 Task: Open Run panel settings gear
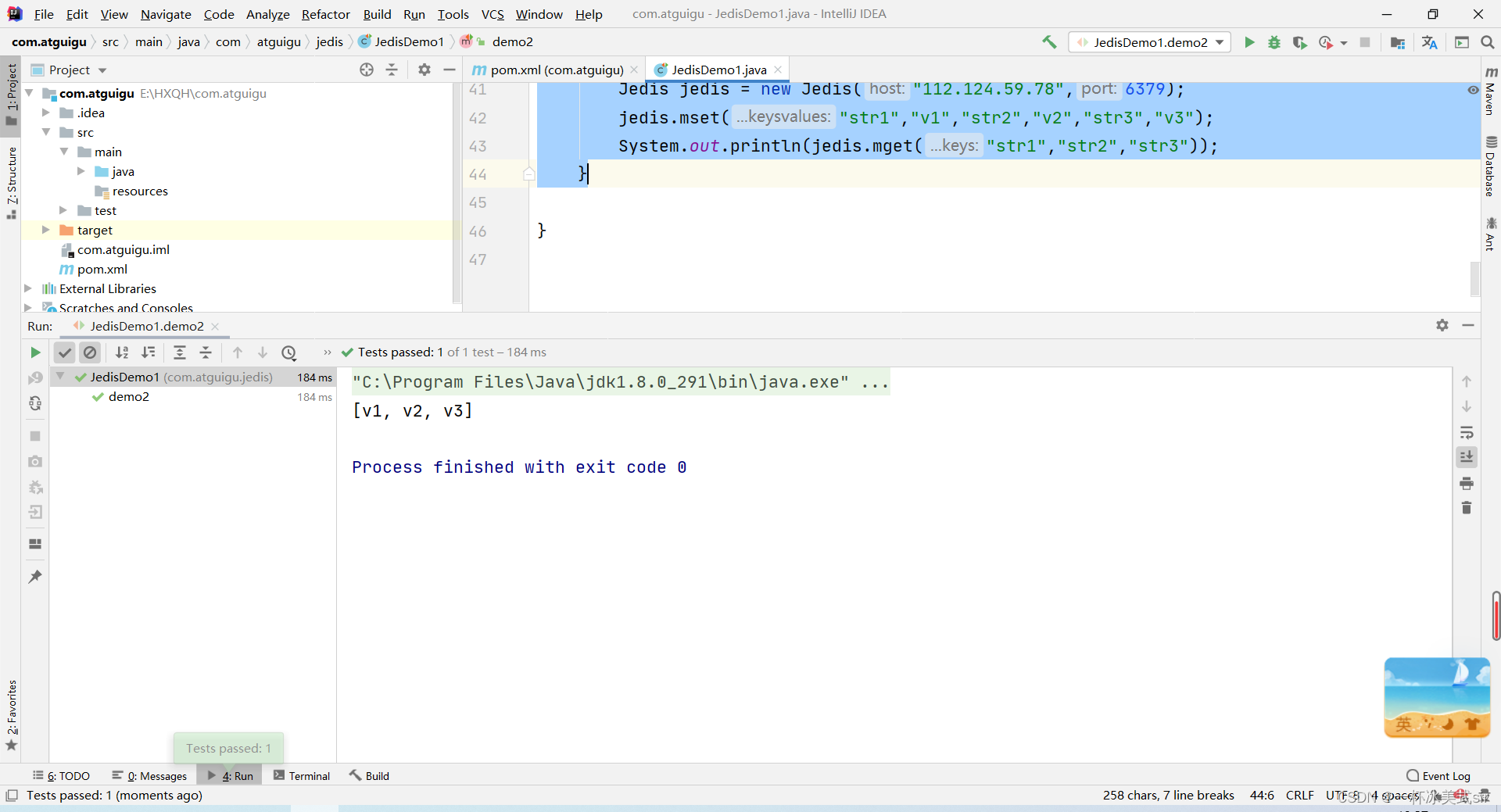(1442, 325)
